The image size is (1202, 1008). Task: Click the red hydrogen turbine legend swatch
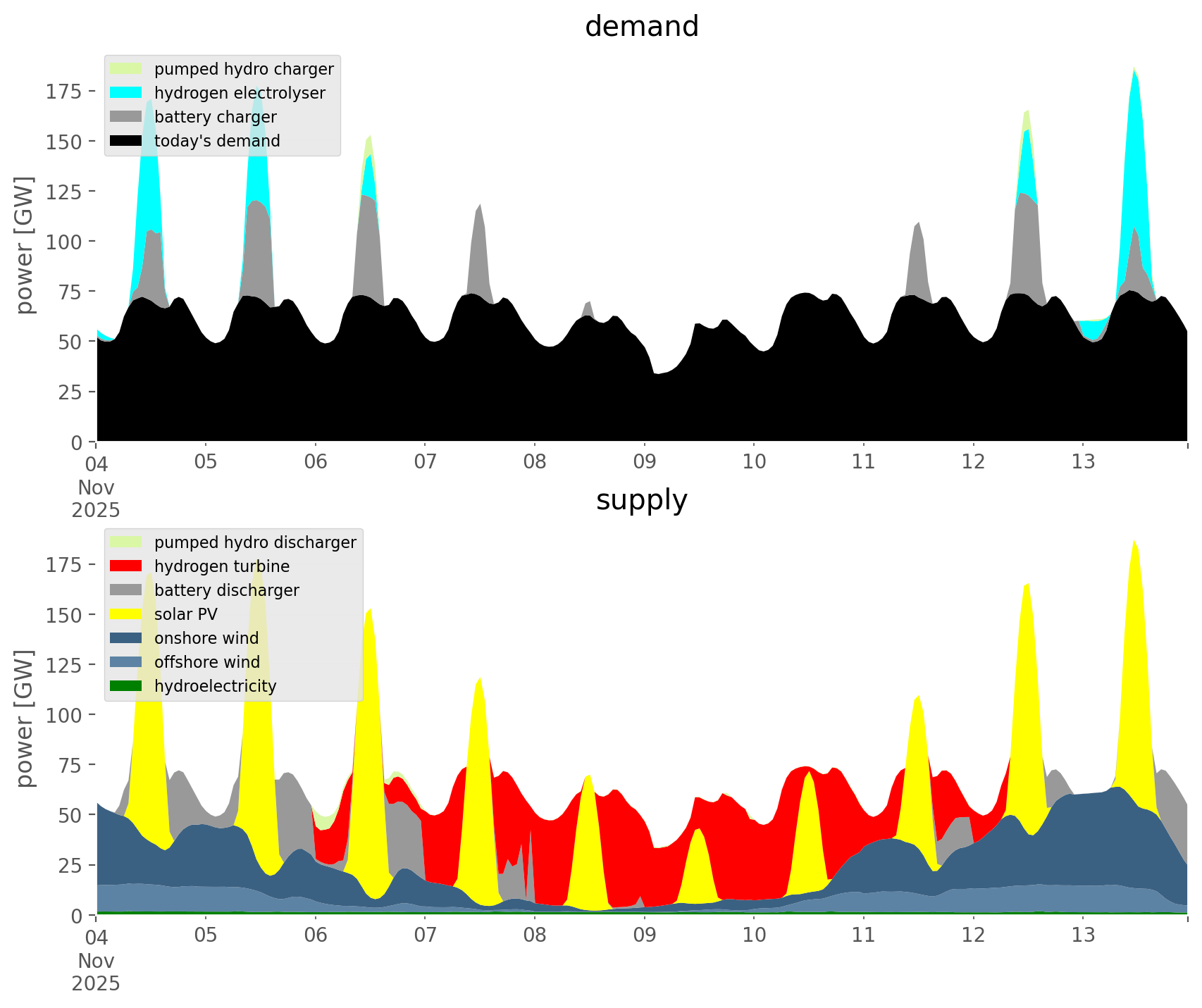126,566
